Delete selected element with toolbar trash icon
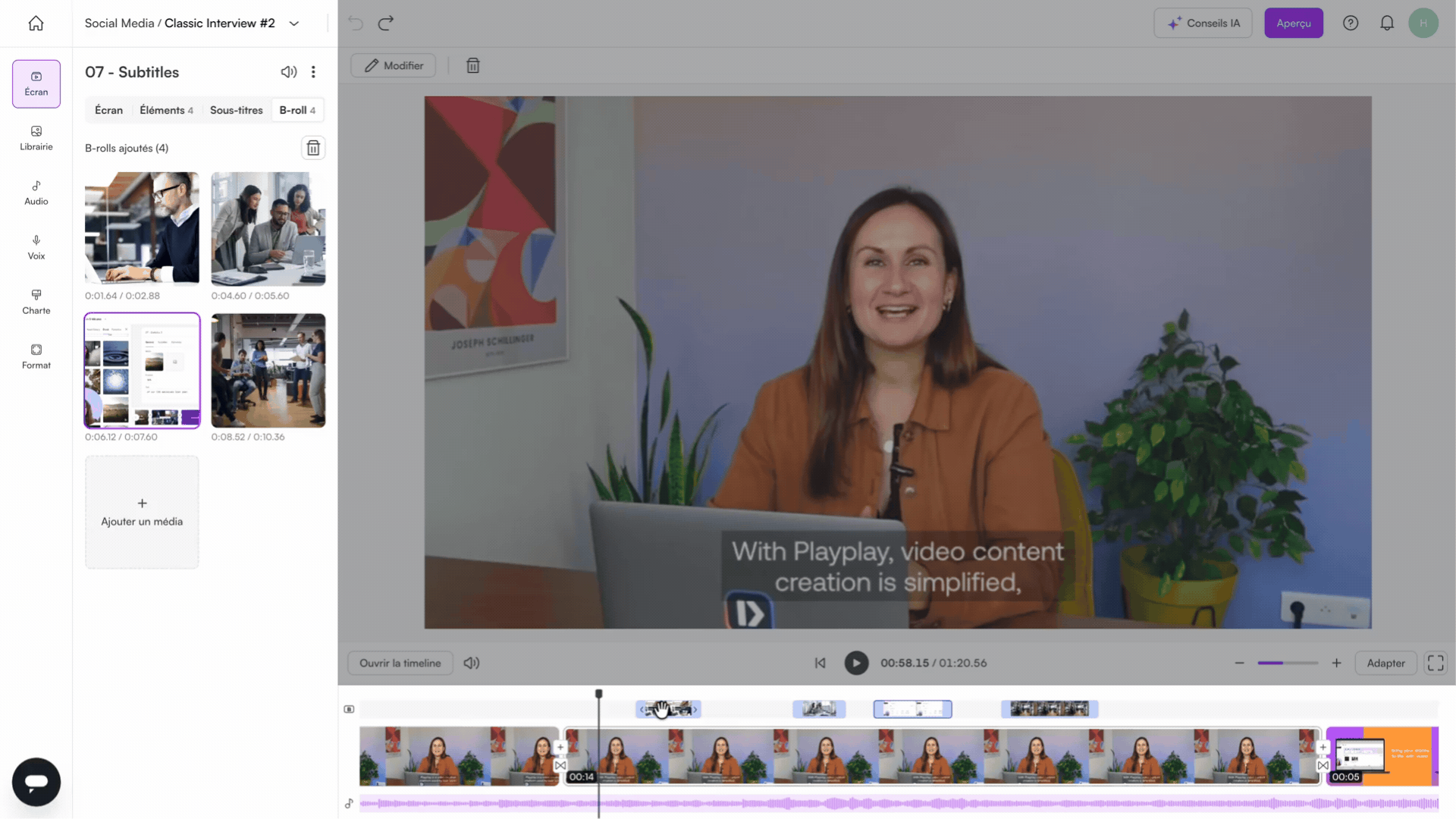The image size is (1456, 819). click(x=473, y=65)
